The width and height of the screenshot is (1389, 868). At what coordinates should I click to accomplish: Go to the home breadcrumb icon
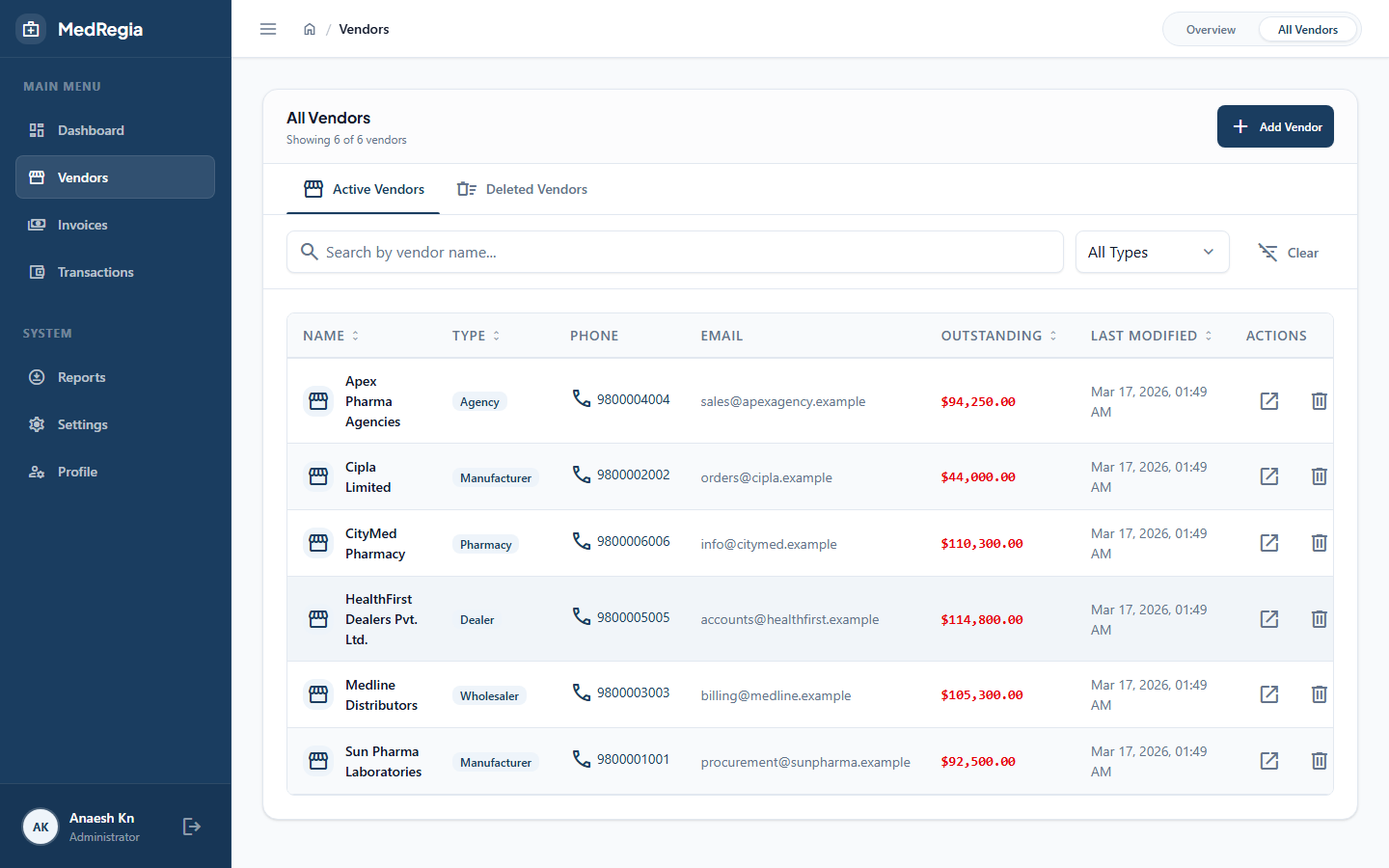click(x=310, y=29)
